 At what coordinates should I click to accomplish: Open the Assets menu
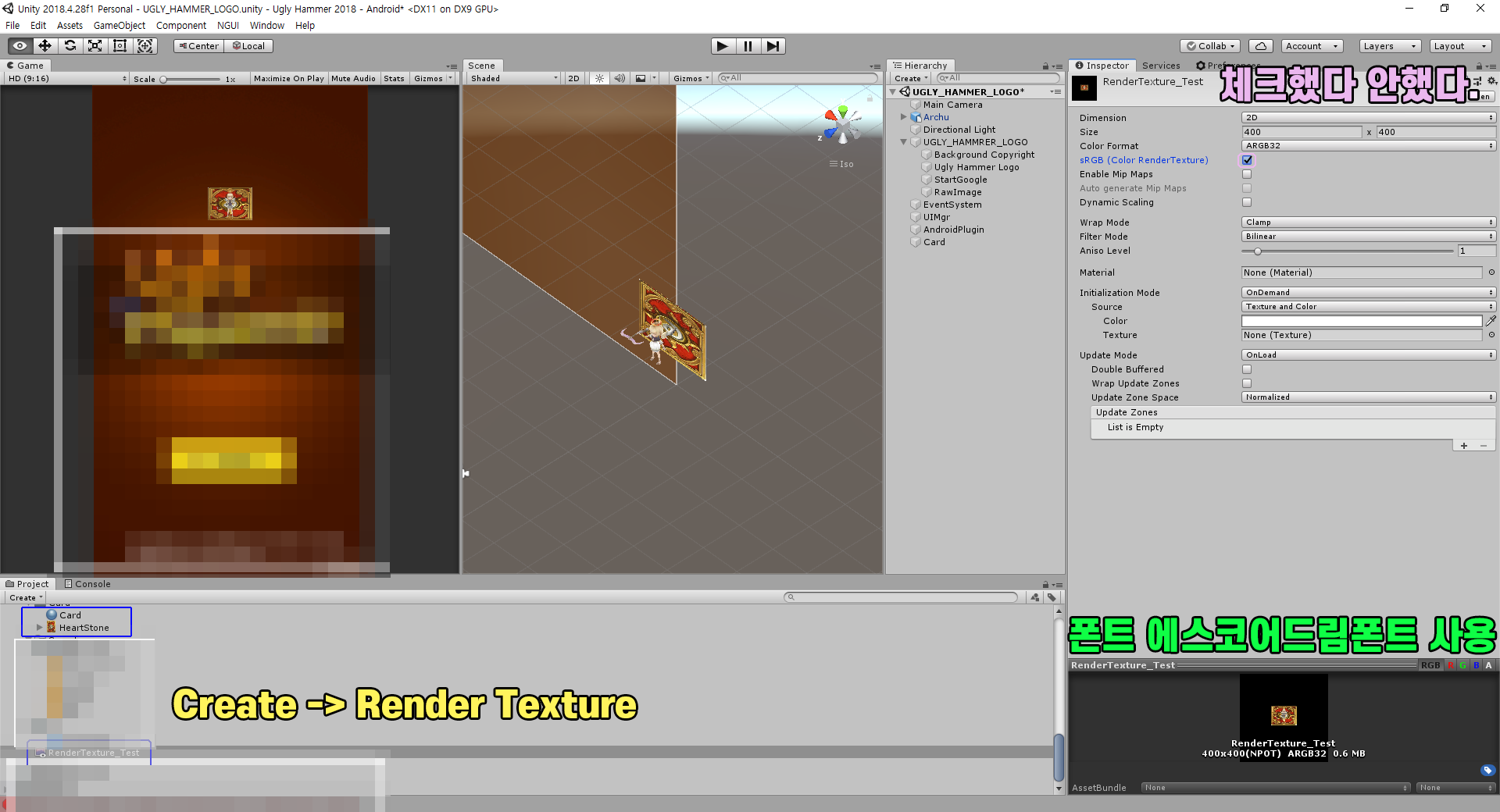tap(70, 25)
